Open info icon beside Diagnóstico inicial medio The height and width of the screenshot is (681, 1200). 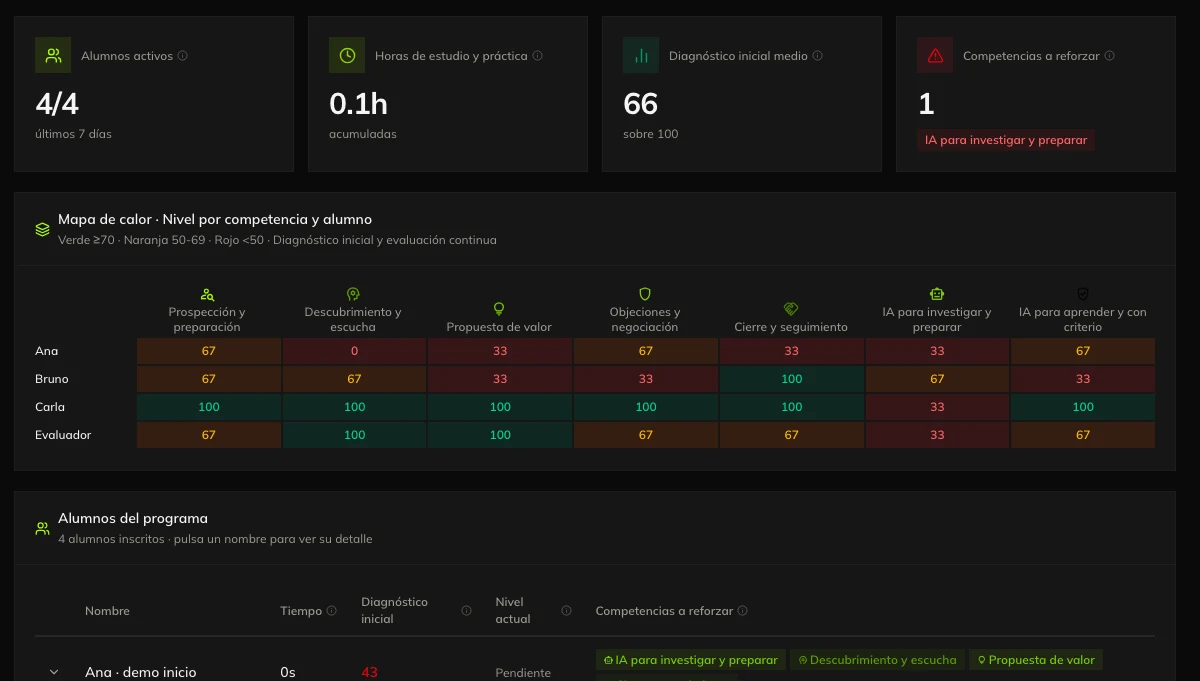click(817, 56)
